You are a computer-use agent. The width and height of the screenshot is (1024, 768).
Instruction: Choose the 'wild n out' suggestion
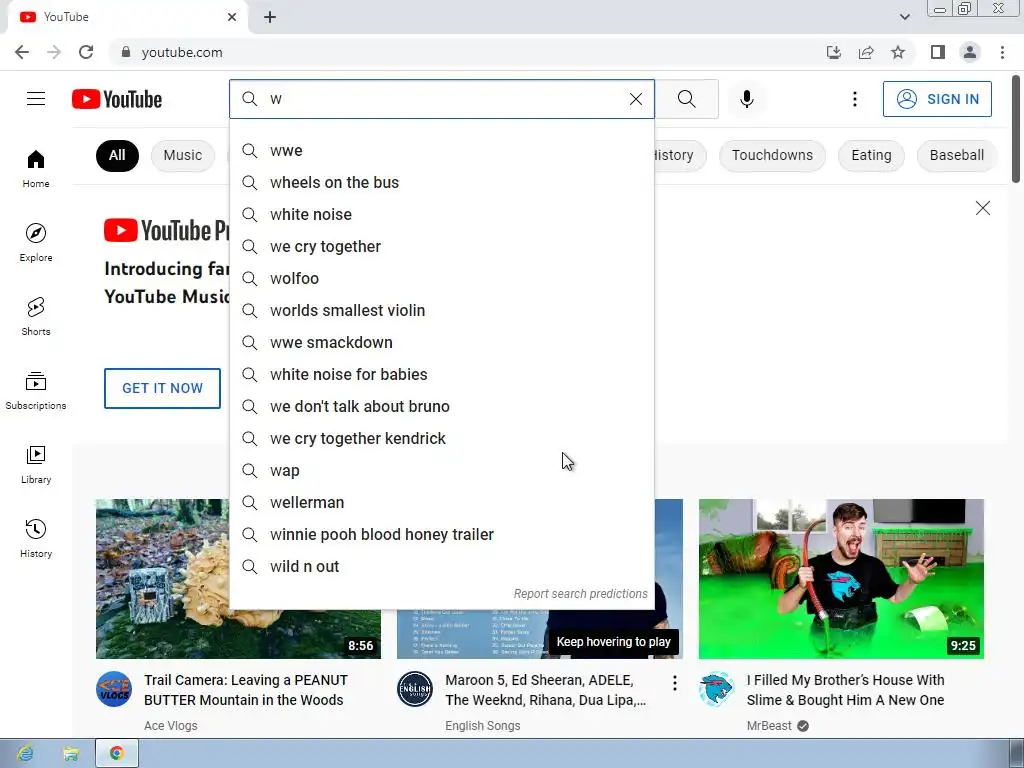(441, 566)
